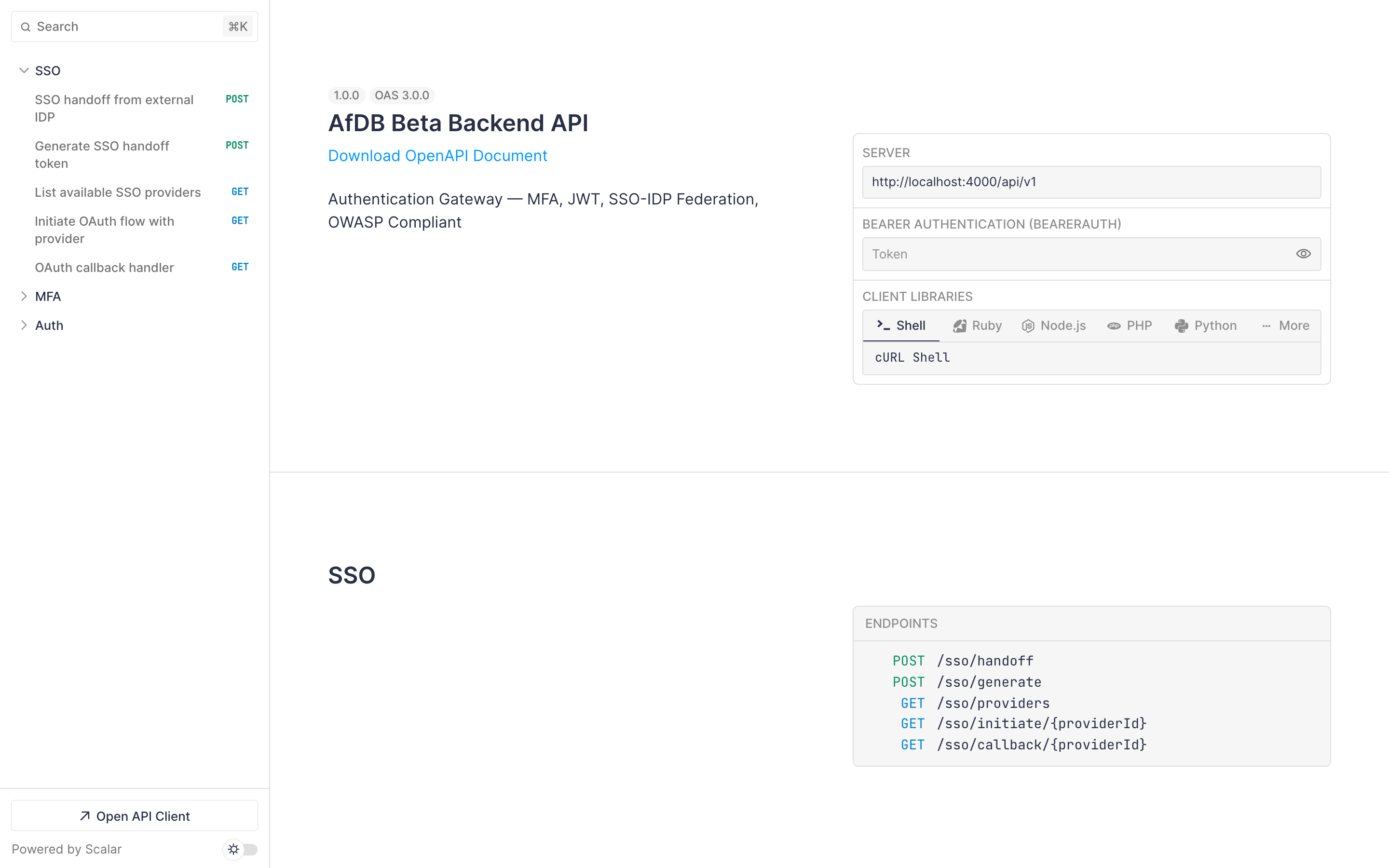
Task: Click Download OpenAPI Document link
Action: click(437, 156)
